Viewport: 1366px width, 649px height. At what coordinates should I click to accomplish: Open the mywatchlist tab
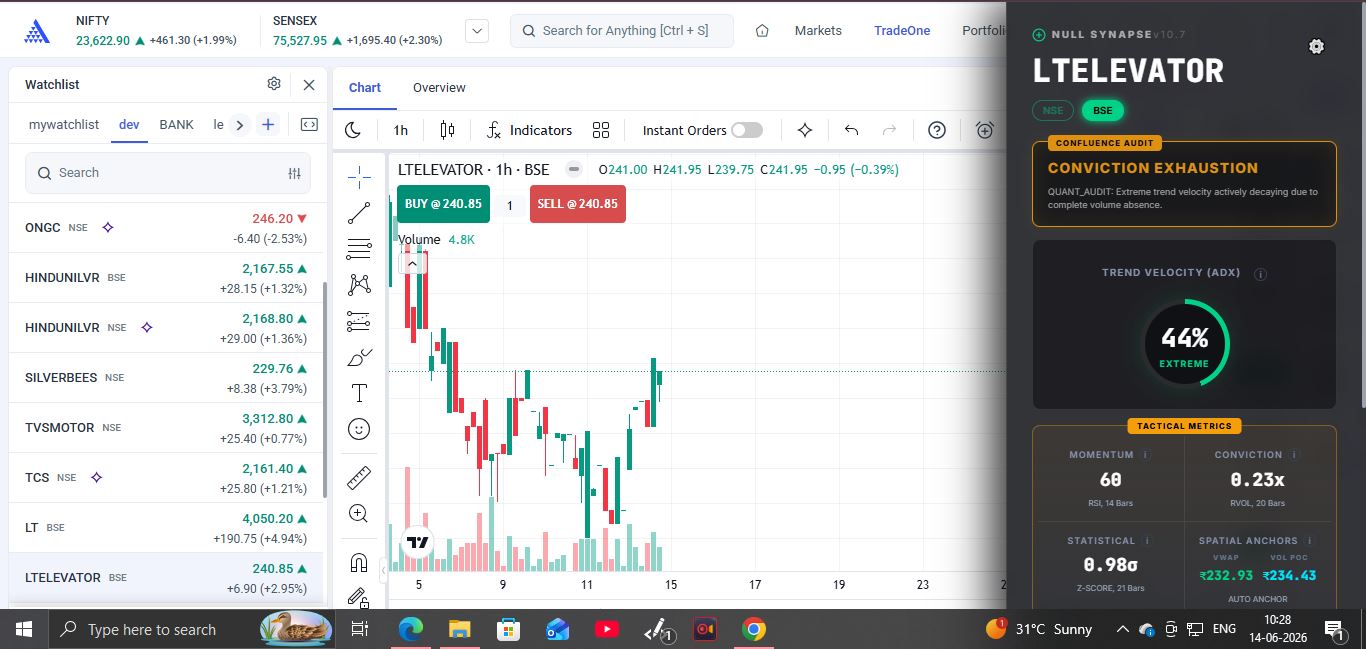tap(64, 125)
